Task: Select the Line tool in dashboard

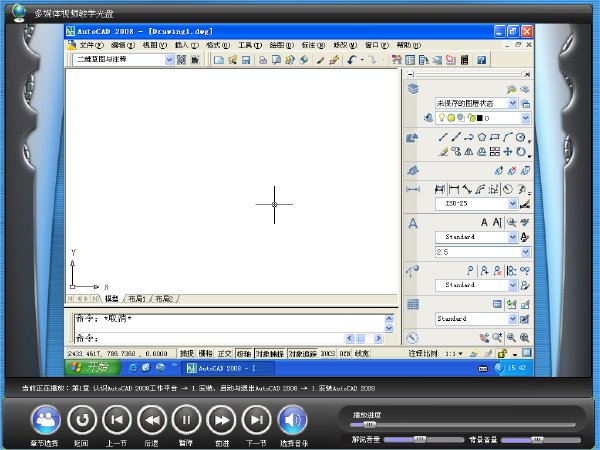Action: [443, 137]
